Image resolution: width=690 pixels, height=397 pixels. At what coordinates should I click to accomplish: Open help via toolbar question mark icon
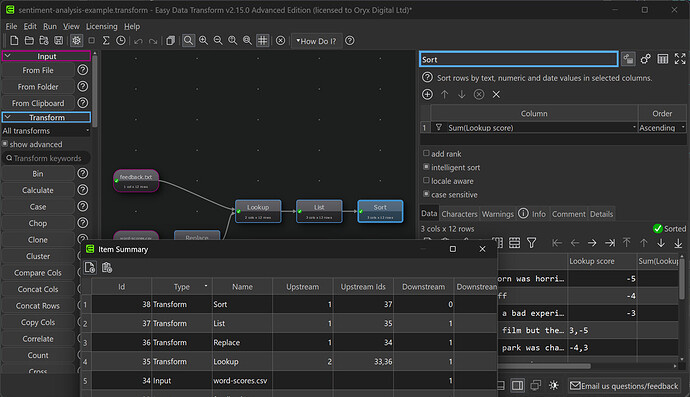click(349, 41)
